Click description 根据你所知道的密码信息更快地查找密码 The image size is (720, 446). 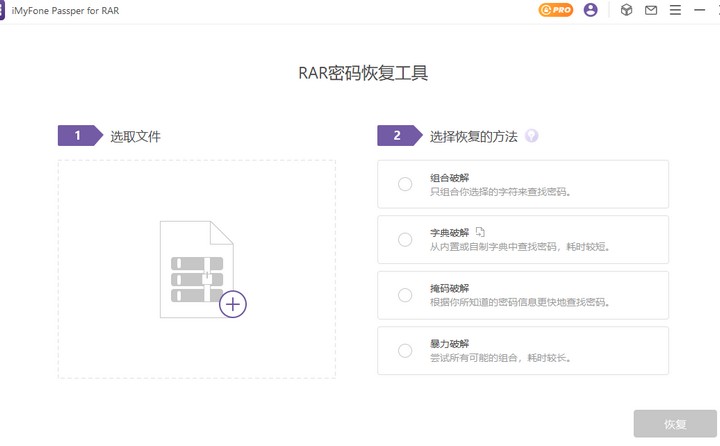(x=520, y=302)
